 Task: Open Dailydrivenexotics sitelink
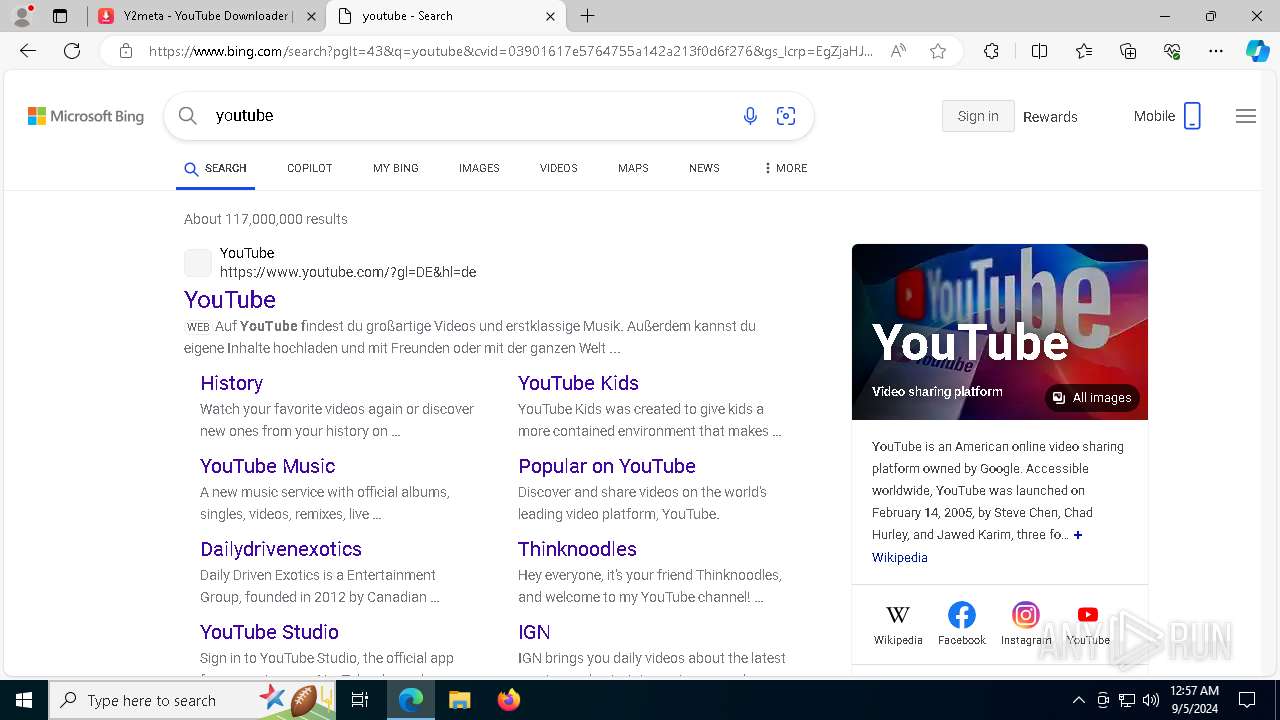(x=281, y=549)
